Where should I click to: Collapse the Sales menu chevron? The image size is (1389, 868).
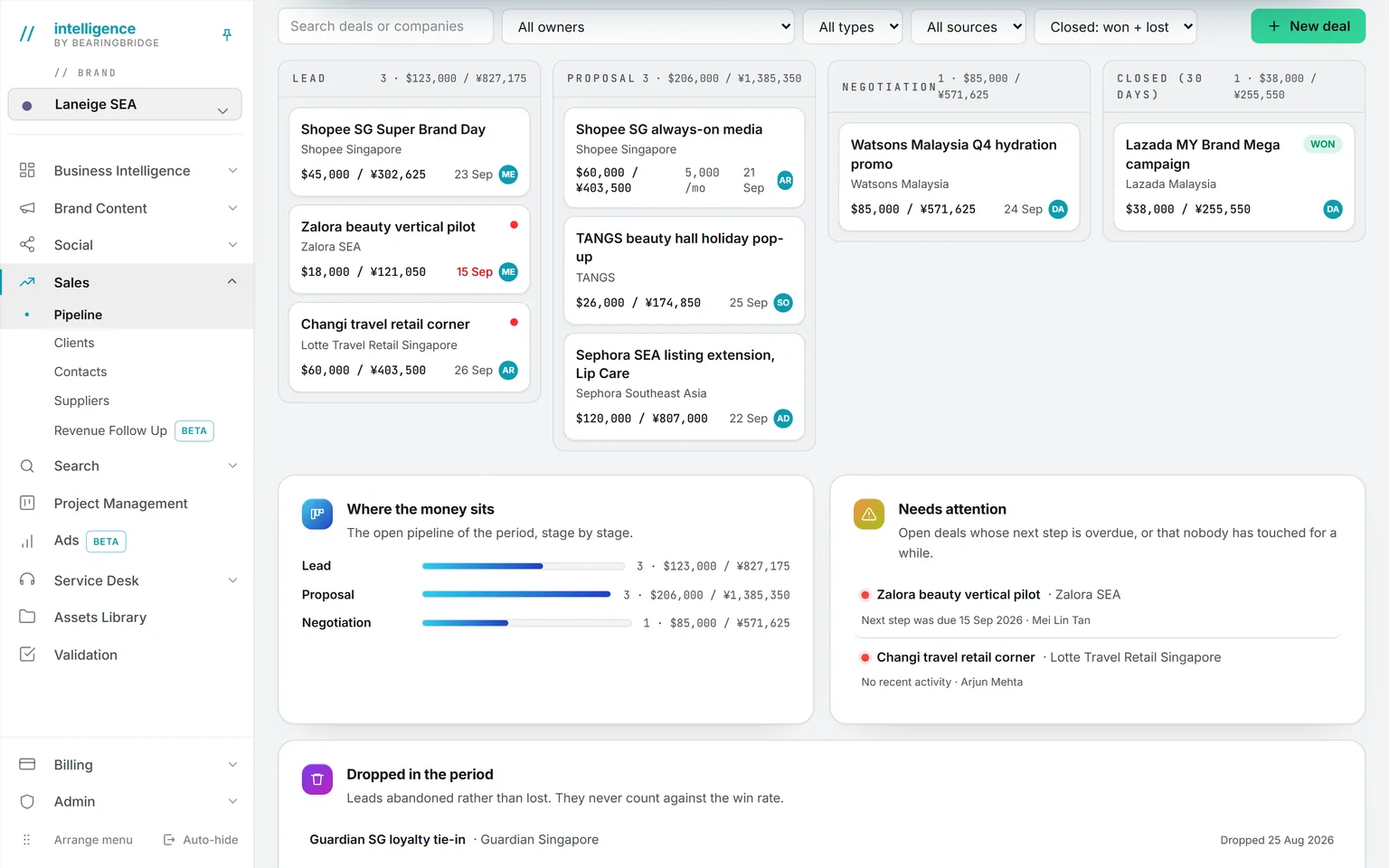pyautogui.click(x=232, y=282)
